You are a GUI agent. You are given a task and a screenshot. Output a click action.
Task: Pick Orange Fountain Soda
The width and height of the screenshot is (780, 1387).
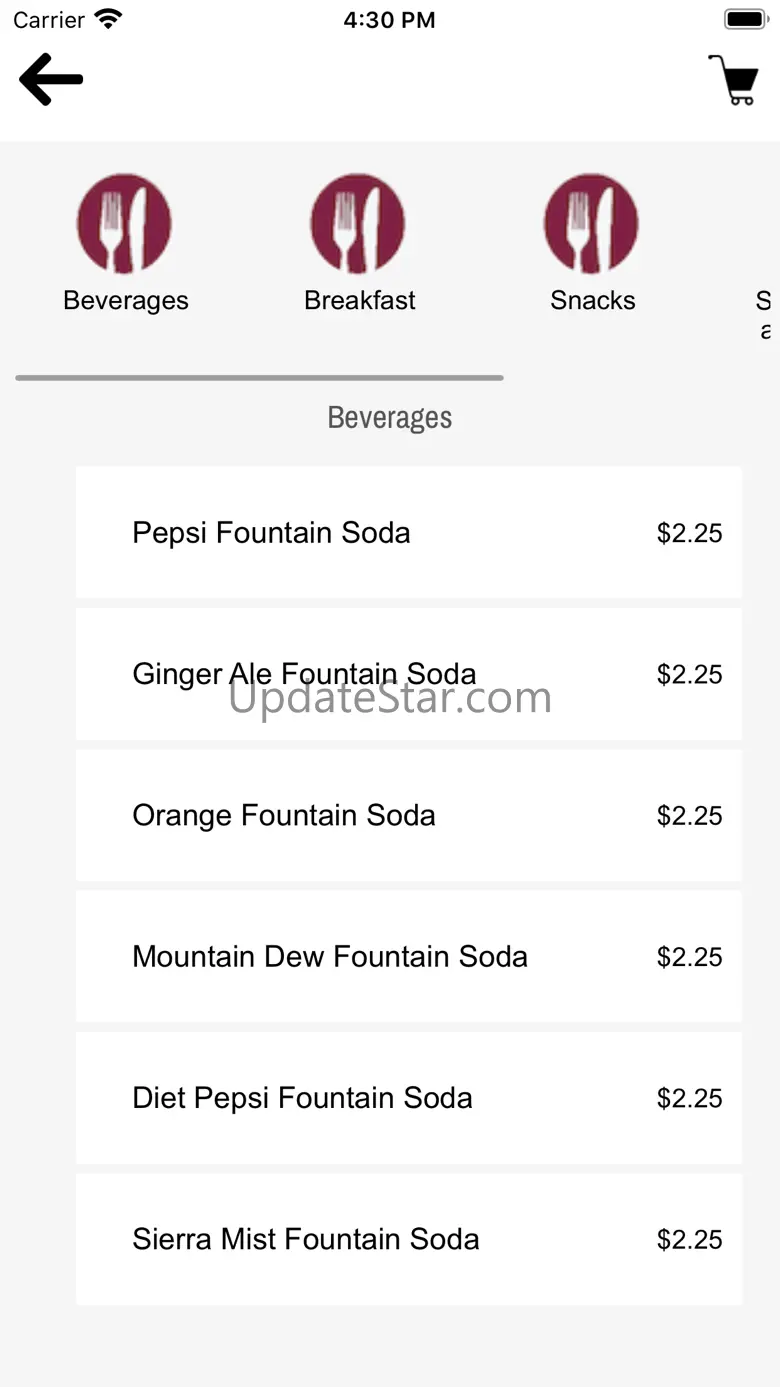(x=284, y=815)
